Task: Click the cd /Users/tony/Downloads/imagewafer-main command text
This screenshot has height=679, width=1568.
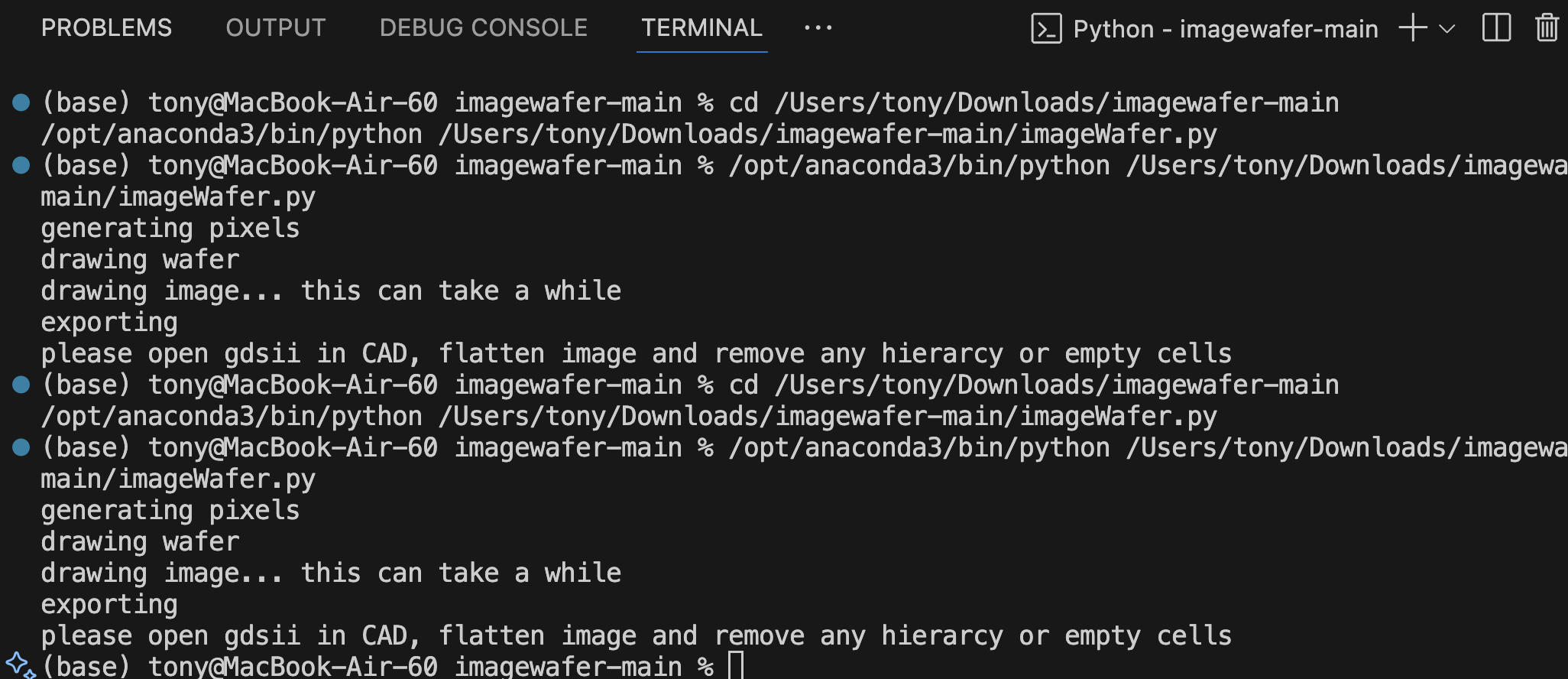Action: click(1032, 102)
